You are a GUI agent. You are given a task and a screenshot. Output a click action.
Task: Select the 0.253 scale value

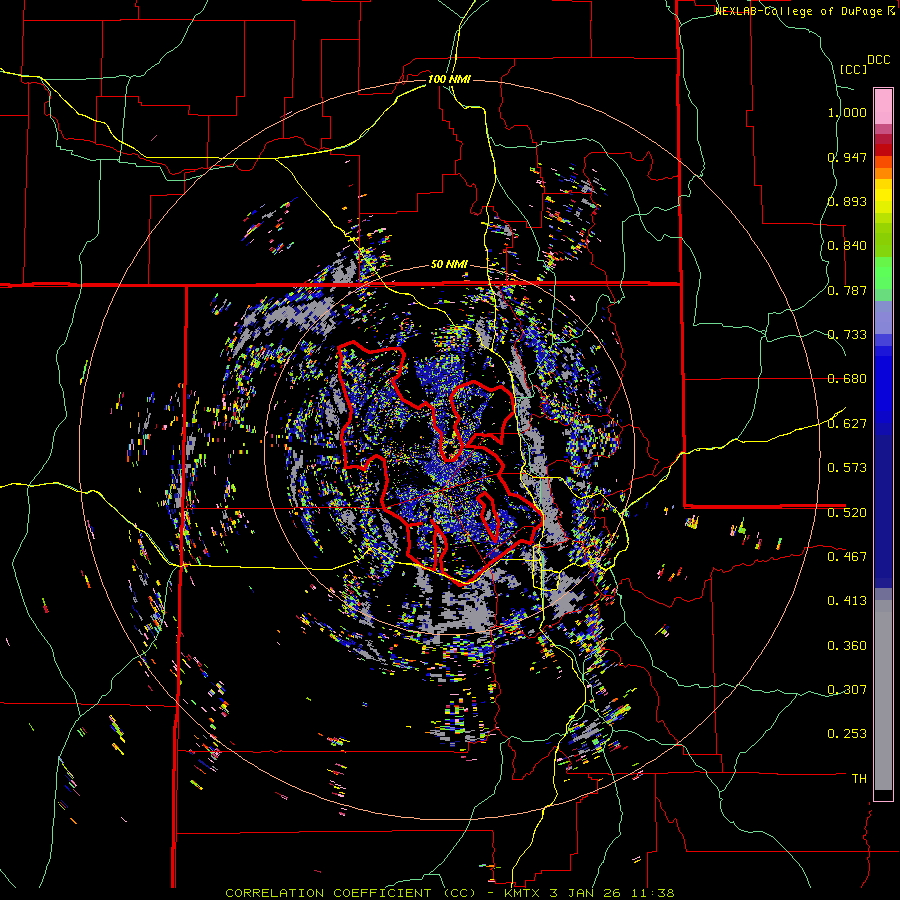tap(847, 734)
